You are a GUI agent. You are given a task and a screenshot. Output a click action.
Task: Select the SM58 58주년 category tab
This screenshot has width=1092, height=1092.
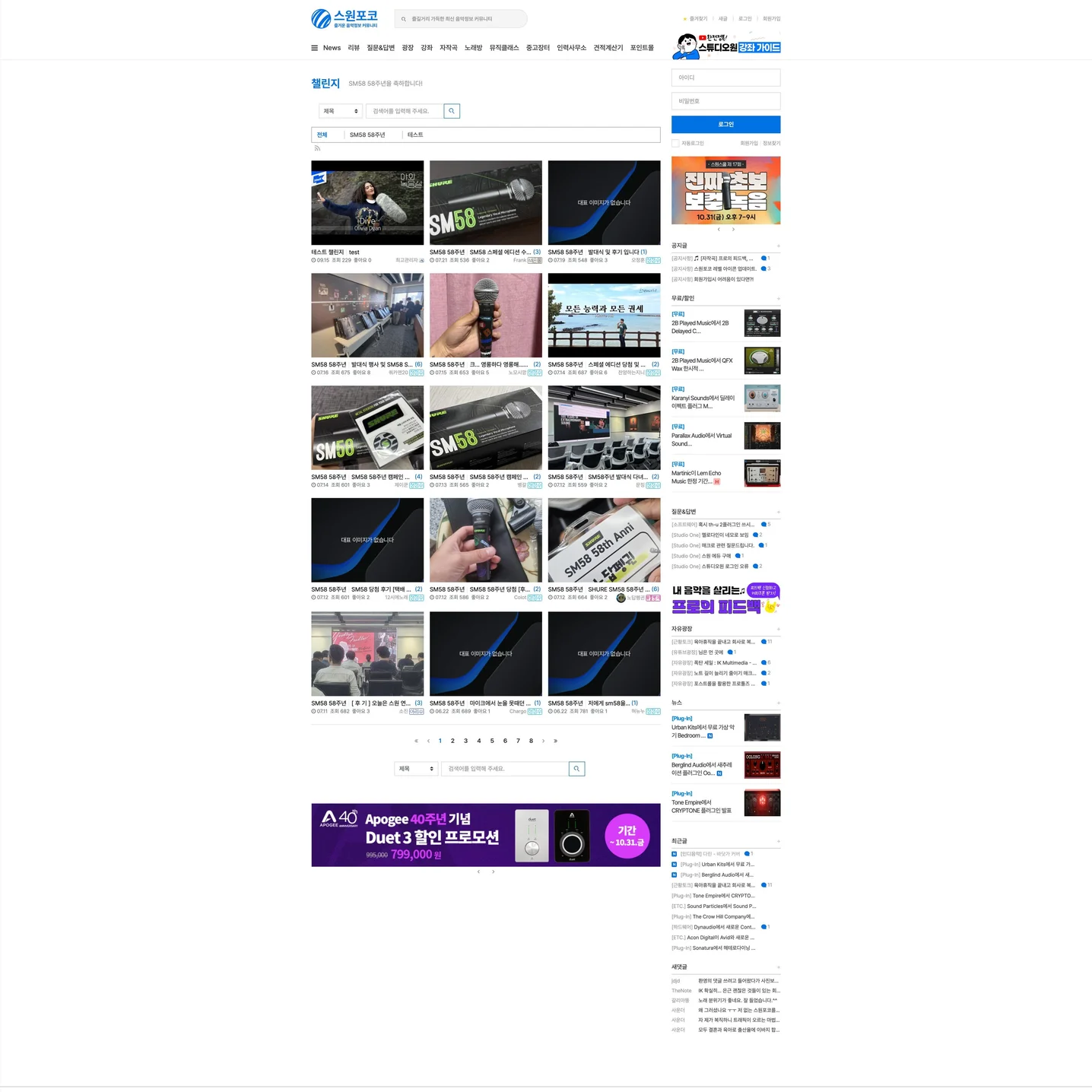[x=367, y=135]
